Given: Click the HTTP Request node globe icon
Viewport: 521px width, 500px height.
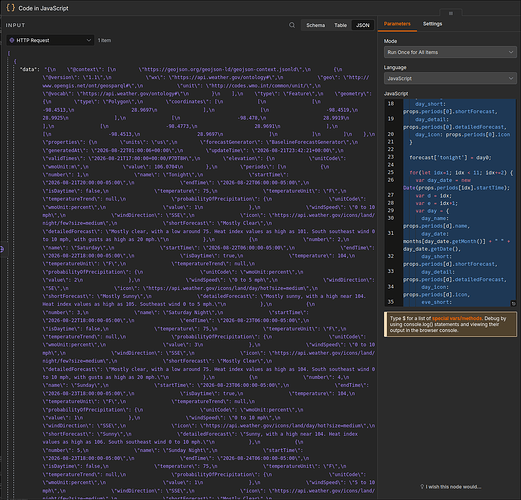Looking at the screenshot, I should (x=12, y=40).
